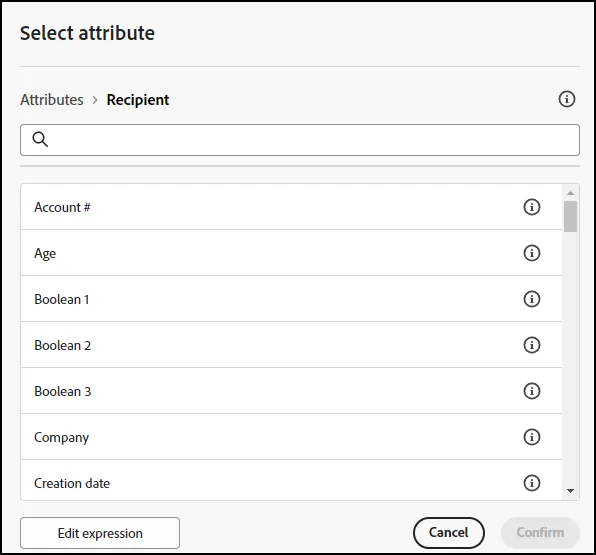The height and width of the screenshot is (555, 596).
Task: Click the list scrollbar up arrow
Action: pyautogui.click(x=570, y=193)
